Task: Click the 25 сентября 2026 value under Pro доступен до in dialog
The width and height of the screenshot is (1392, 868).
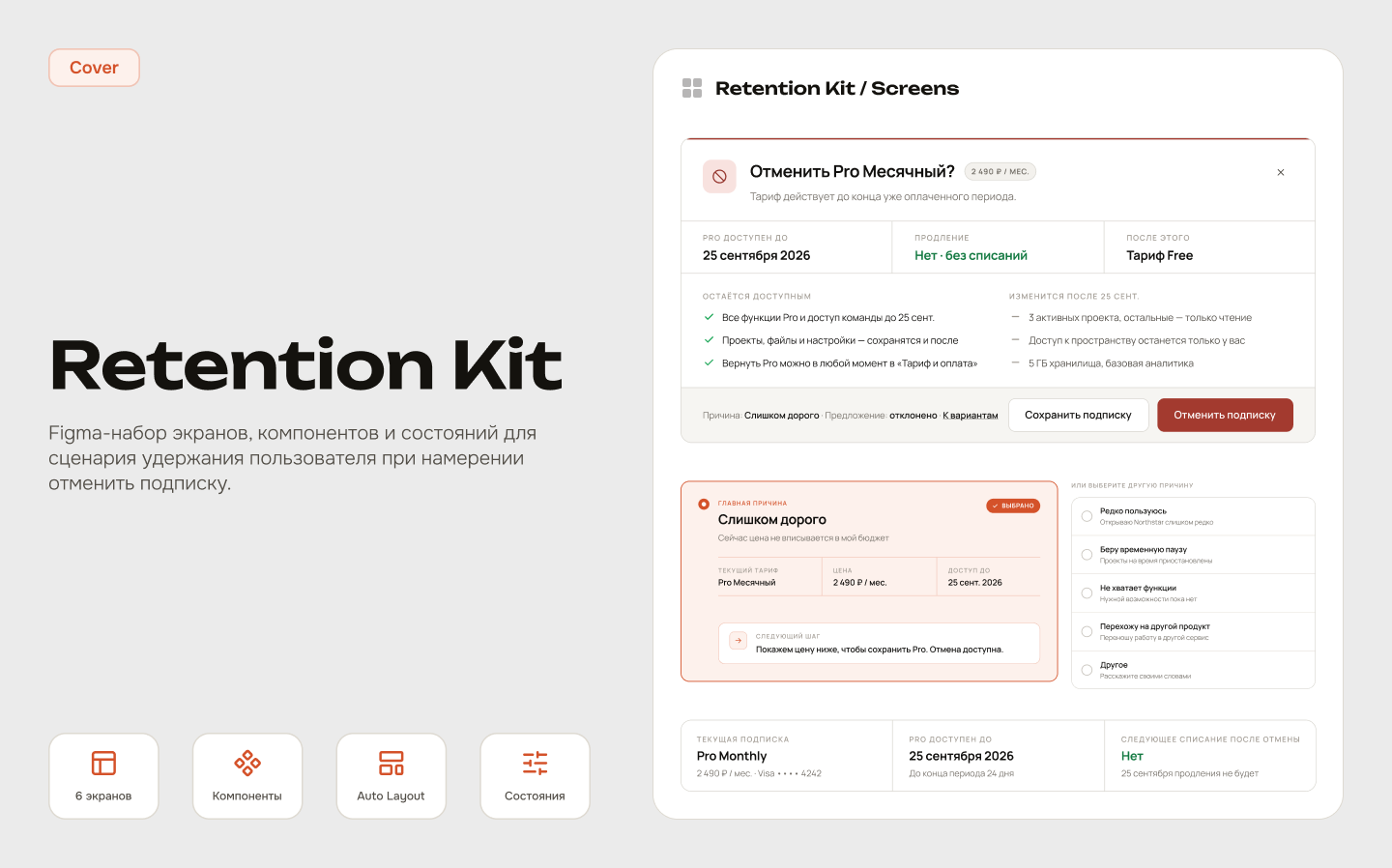Action: pyautogui.click(x=757, y=256)
